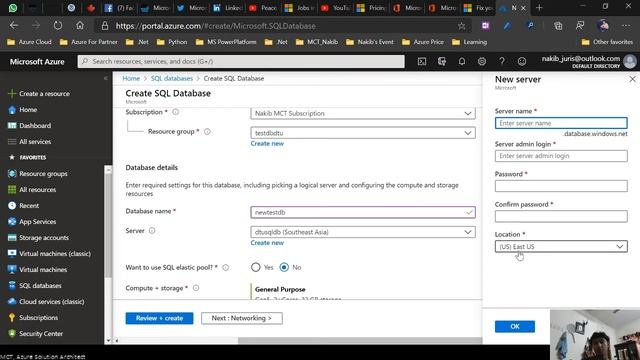Click browser back arrow
The width and height of the screenshot is (640, 360).
[x=14, y=26]
